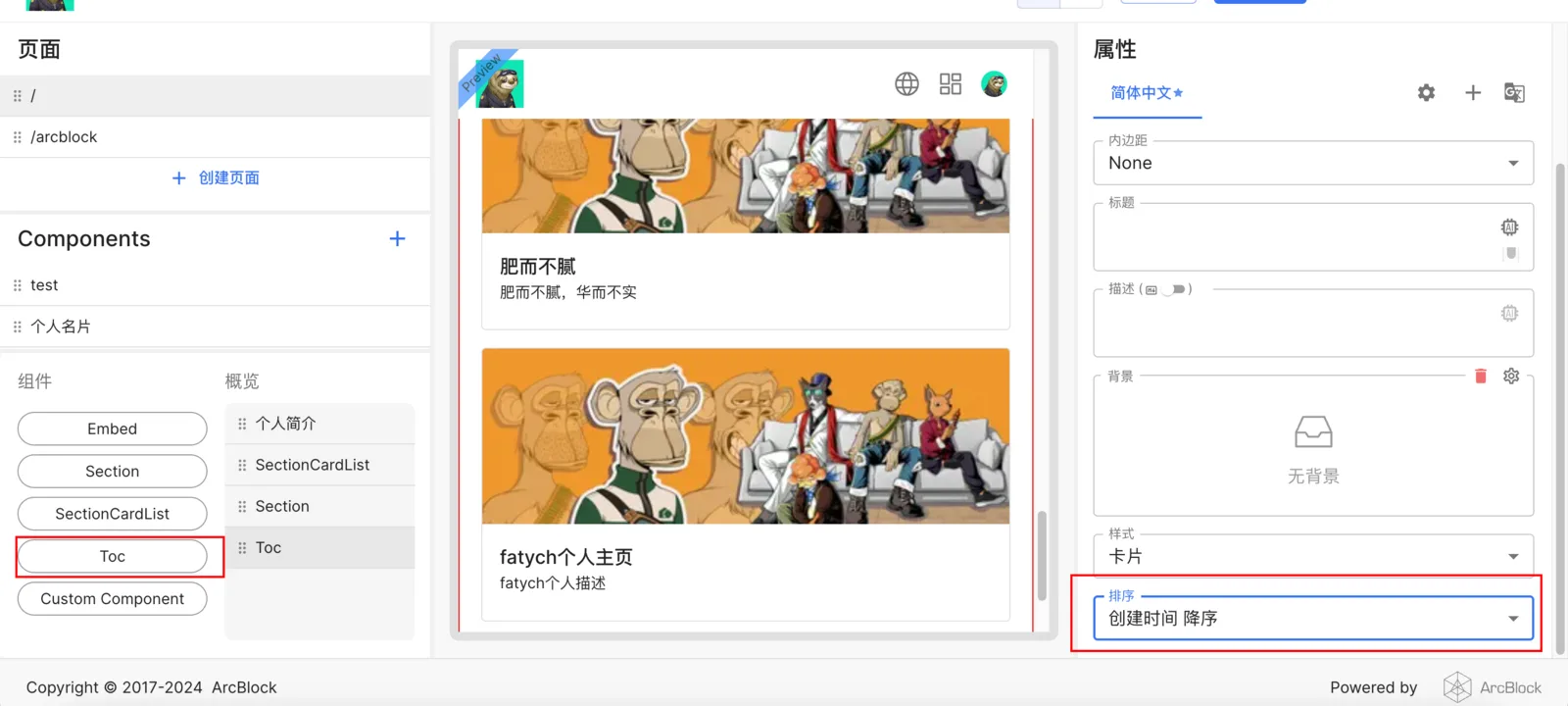This screenshot has height=706, width=1568.
Task: Open the apps grid icon in preview header
Action: click(x=950, y=84)
